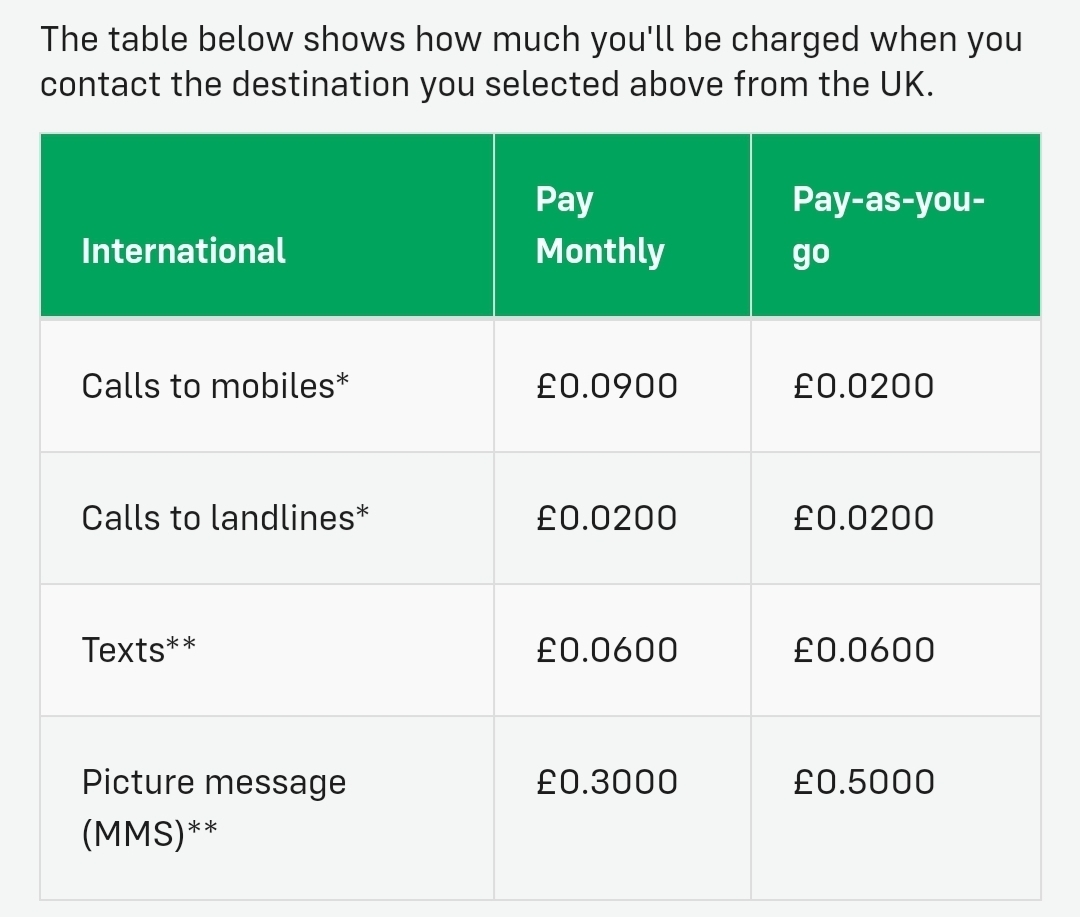Select Pay Monthly calls to landlines price
1080x917 pixels.
tap(607, 518)
